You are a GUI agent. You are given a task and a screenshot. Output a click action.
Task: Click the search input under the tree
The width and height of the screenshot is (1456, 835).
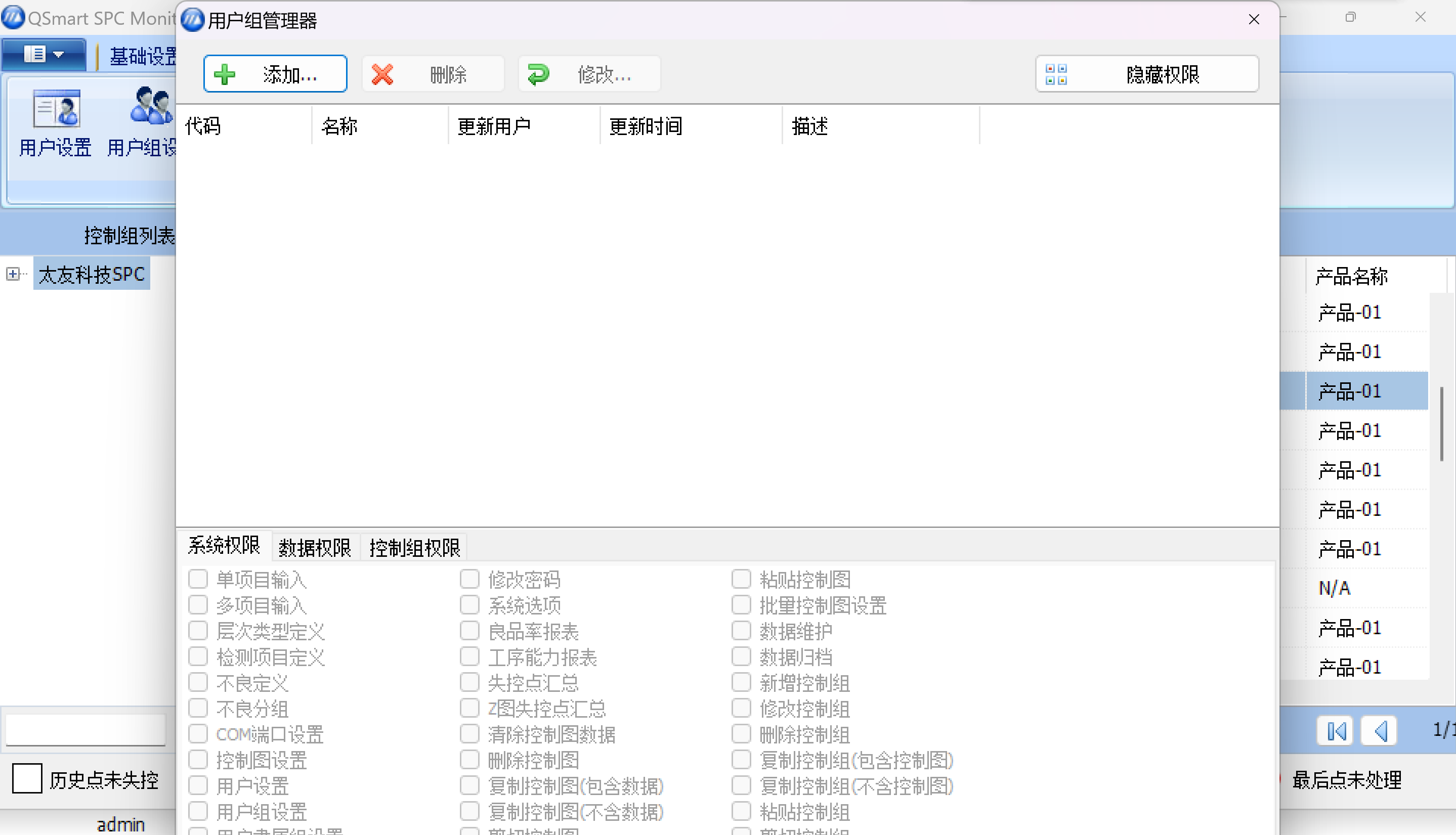pos(86,730)
